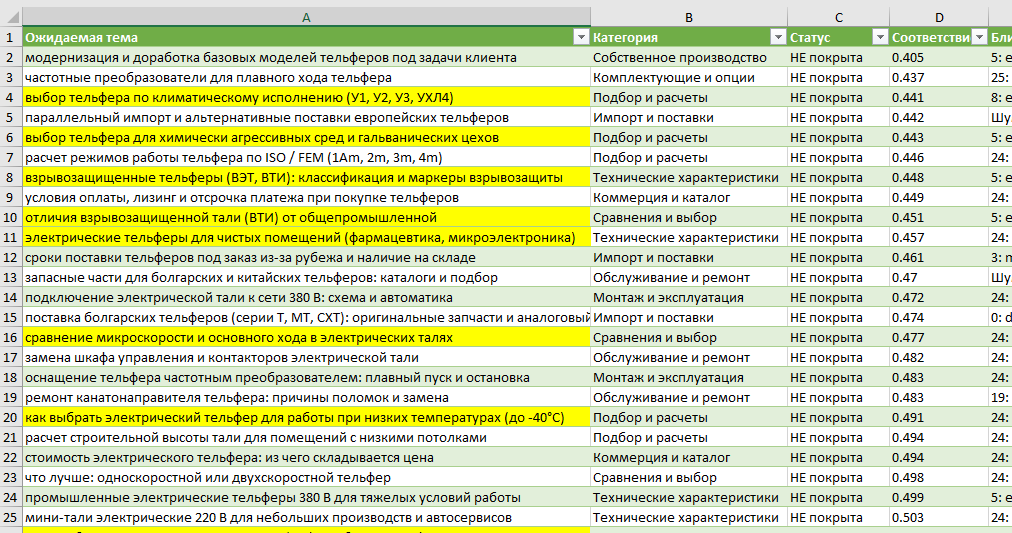Select cell 'взрывозащищенные тельферы (ВЭТ, ВТИ)'

click(306, 177)
